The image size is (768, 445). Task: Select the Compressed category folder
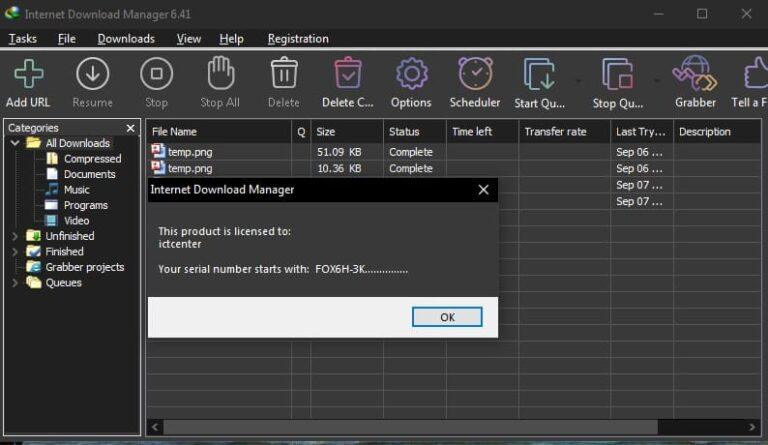(92, 159)
